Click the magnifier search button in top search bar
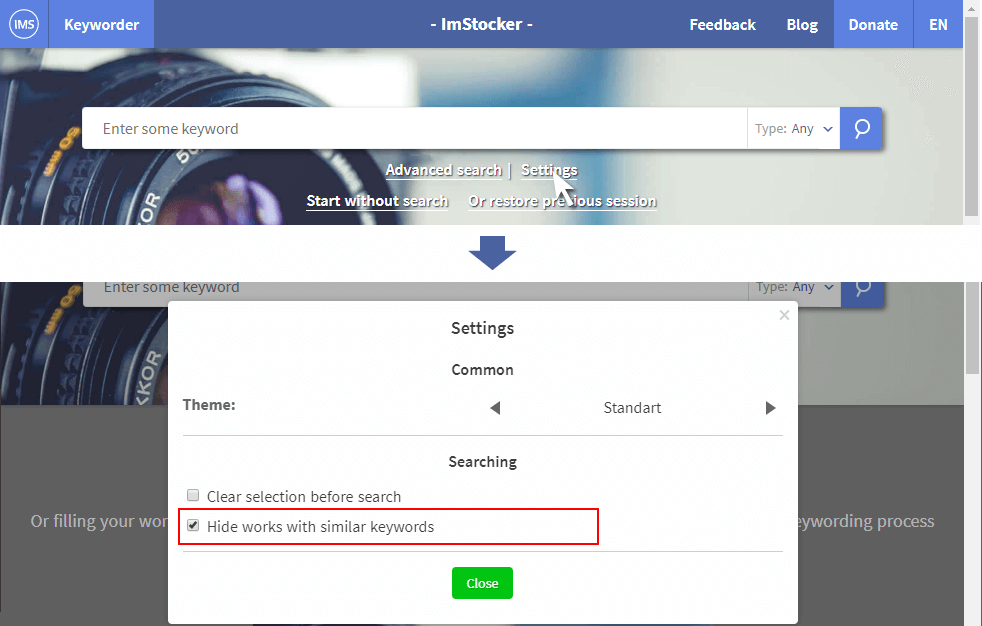 [x=861, y=128]
